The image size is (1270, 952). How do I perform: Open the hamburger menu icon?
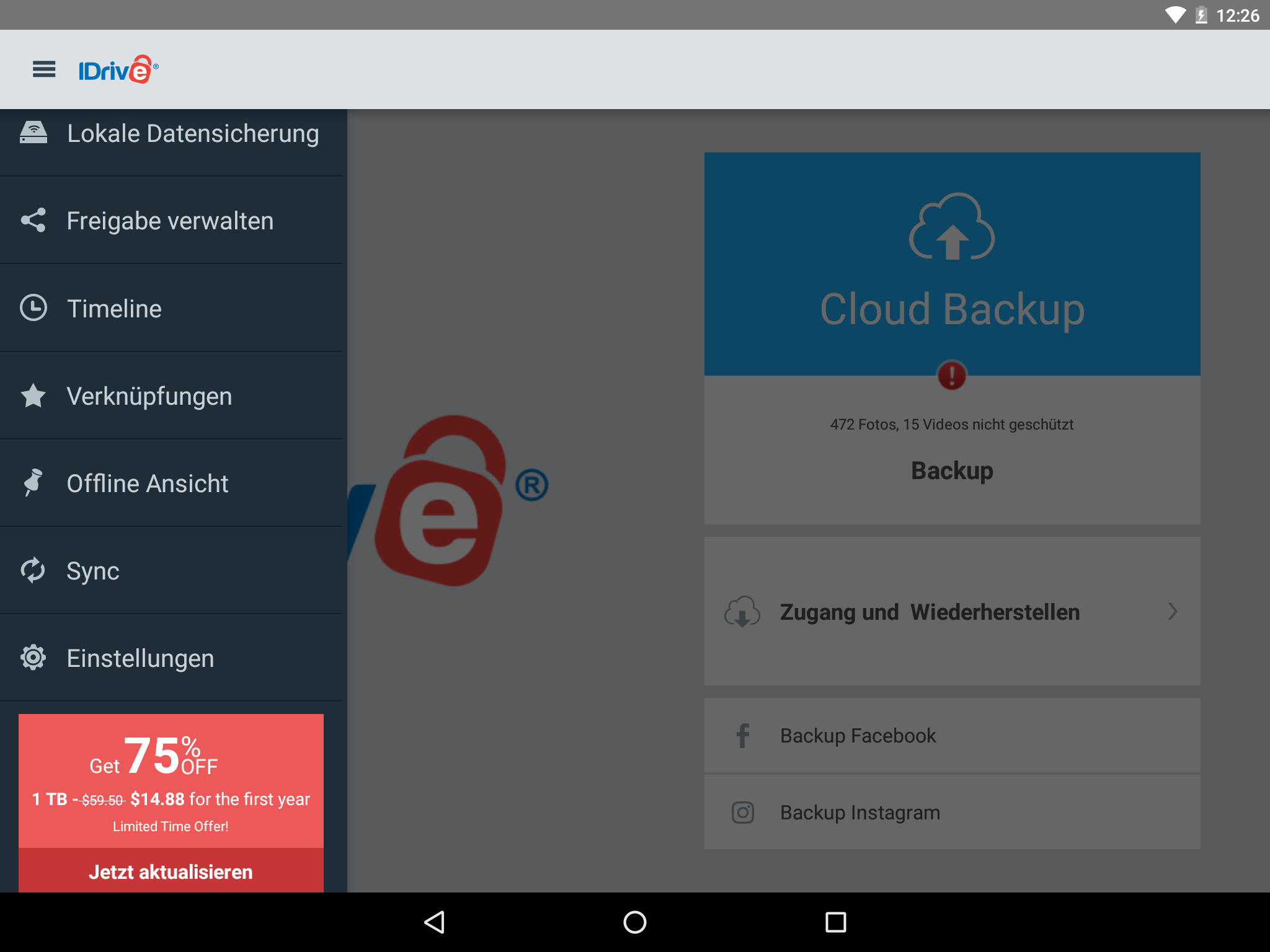click(x=44, y=69)
